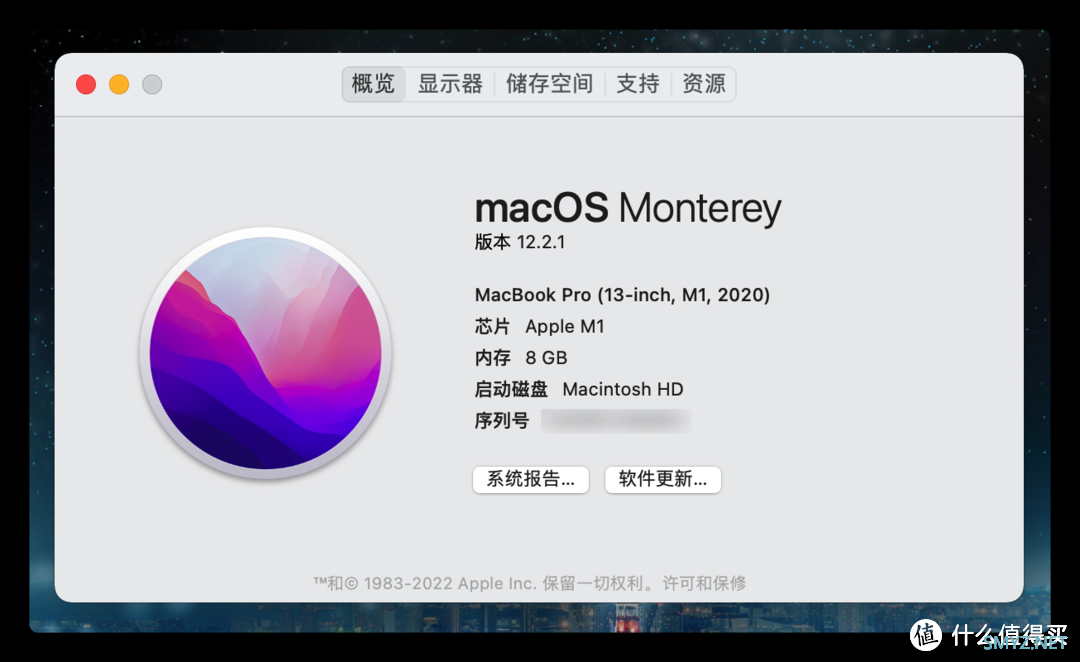Click the blurred 序列号 value

pyautogui.click(x=616, y=421)
